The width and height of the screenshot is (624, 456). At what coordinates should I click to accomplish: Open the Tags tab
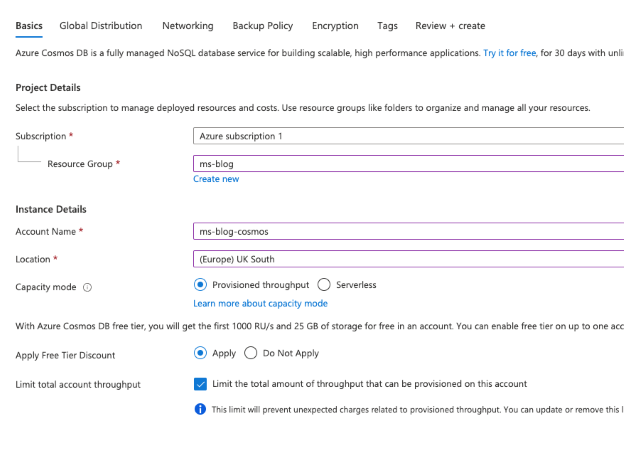pos(387,26)
